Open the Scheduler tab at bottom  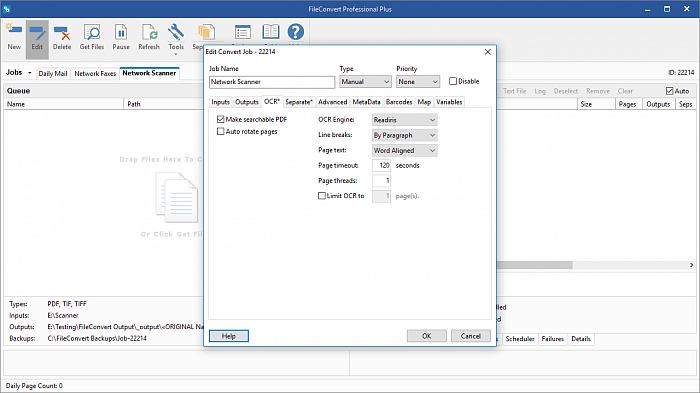520,339
